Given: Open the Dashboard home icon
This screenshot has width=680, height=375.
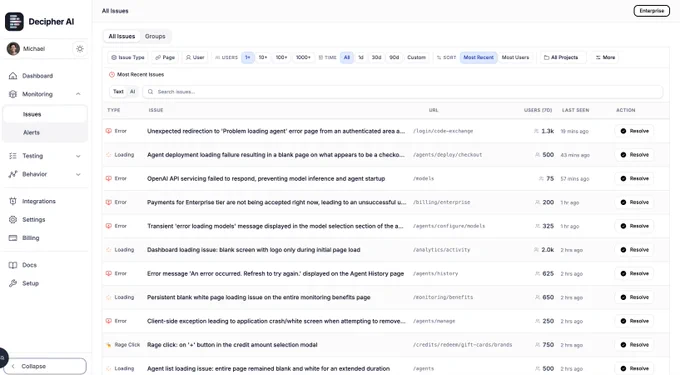Looking at the screenshot, I should point(13,76).
